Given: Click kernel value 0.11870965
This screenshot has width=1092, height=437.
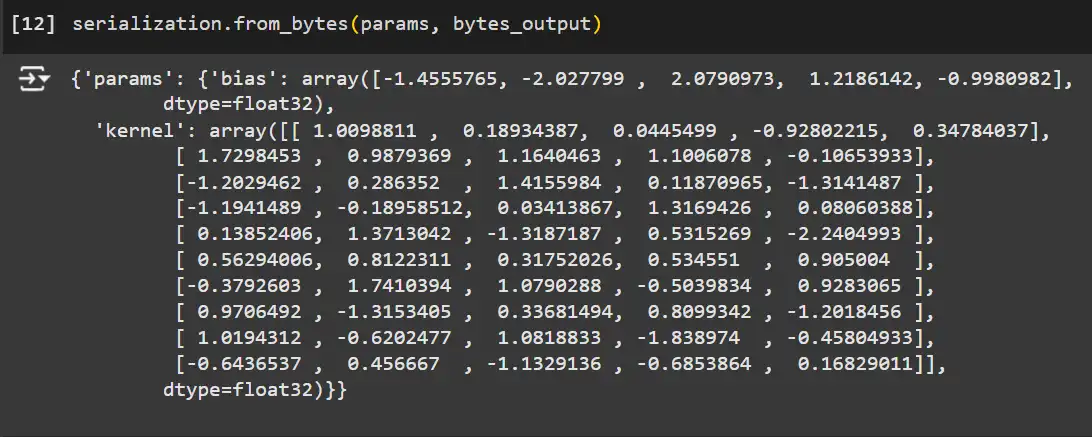Looking at the screenshot, I should pyautogui.click(x=705, y=183).
